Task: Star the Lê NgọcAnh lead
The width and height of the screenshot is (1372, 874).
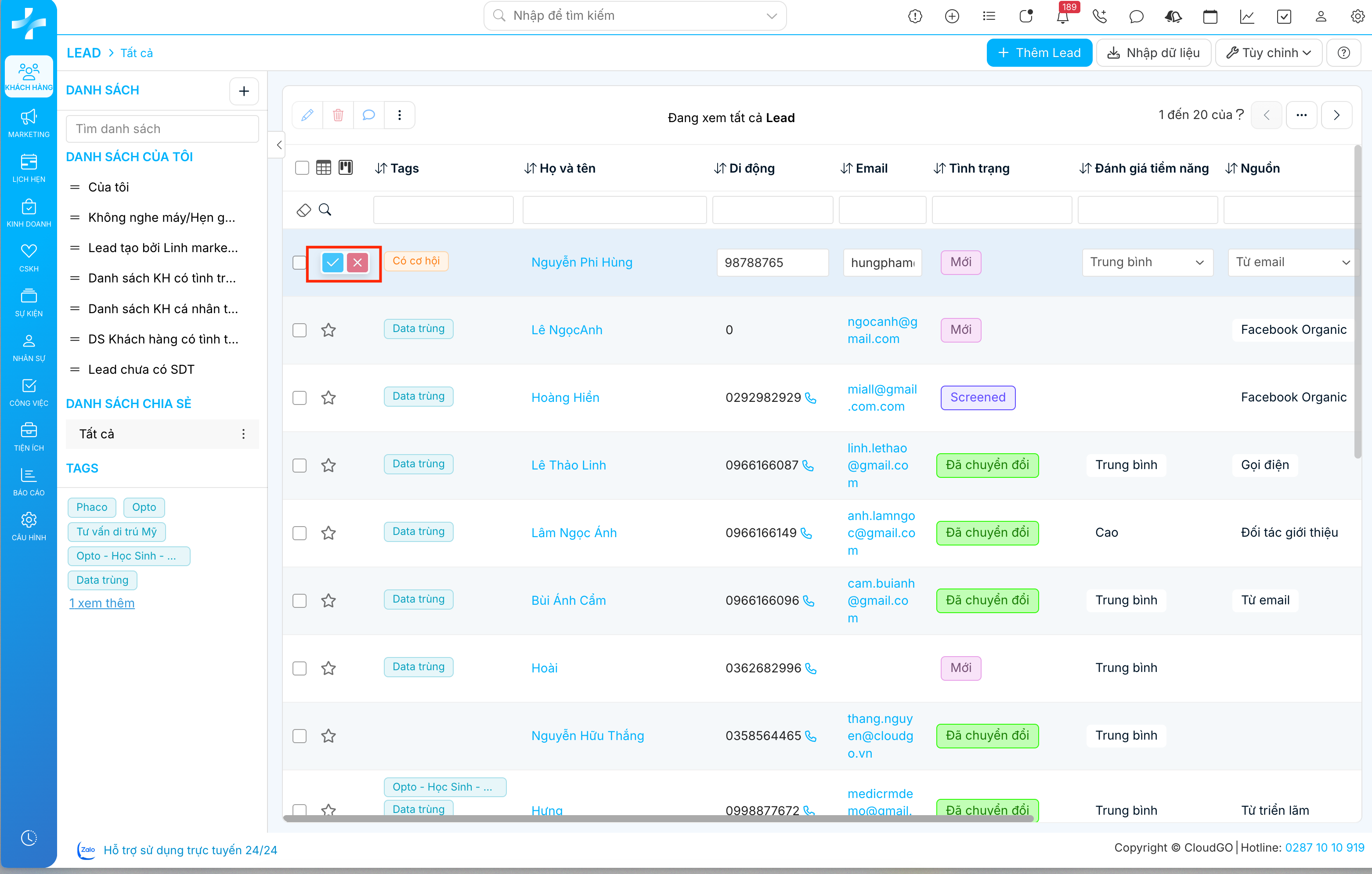Action: point(328,330)
